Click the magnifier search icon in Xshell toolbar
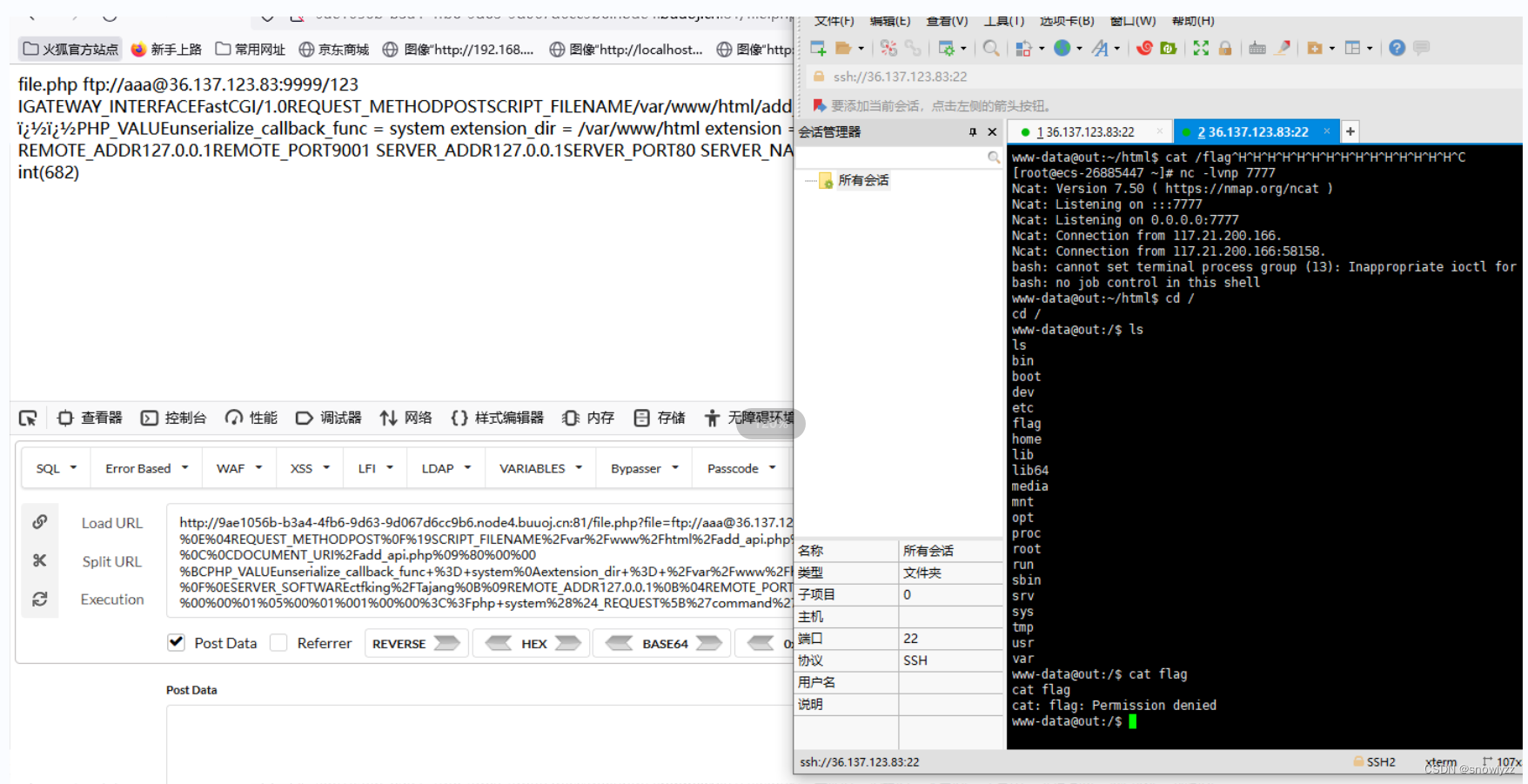1528x784 pixels. click(x=990, y=48)
